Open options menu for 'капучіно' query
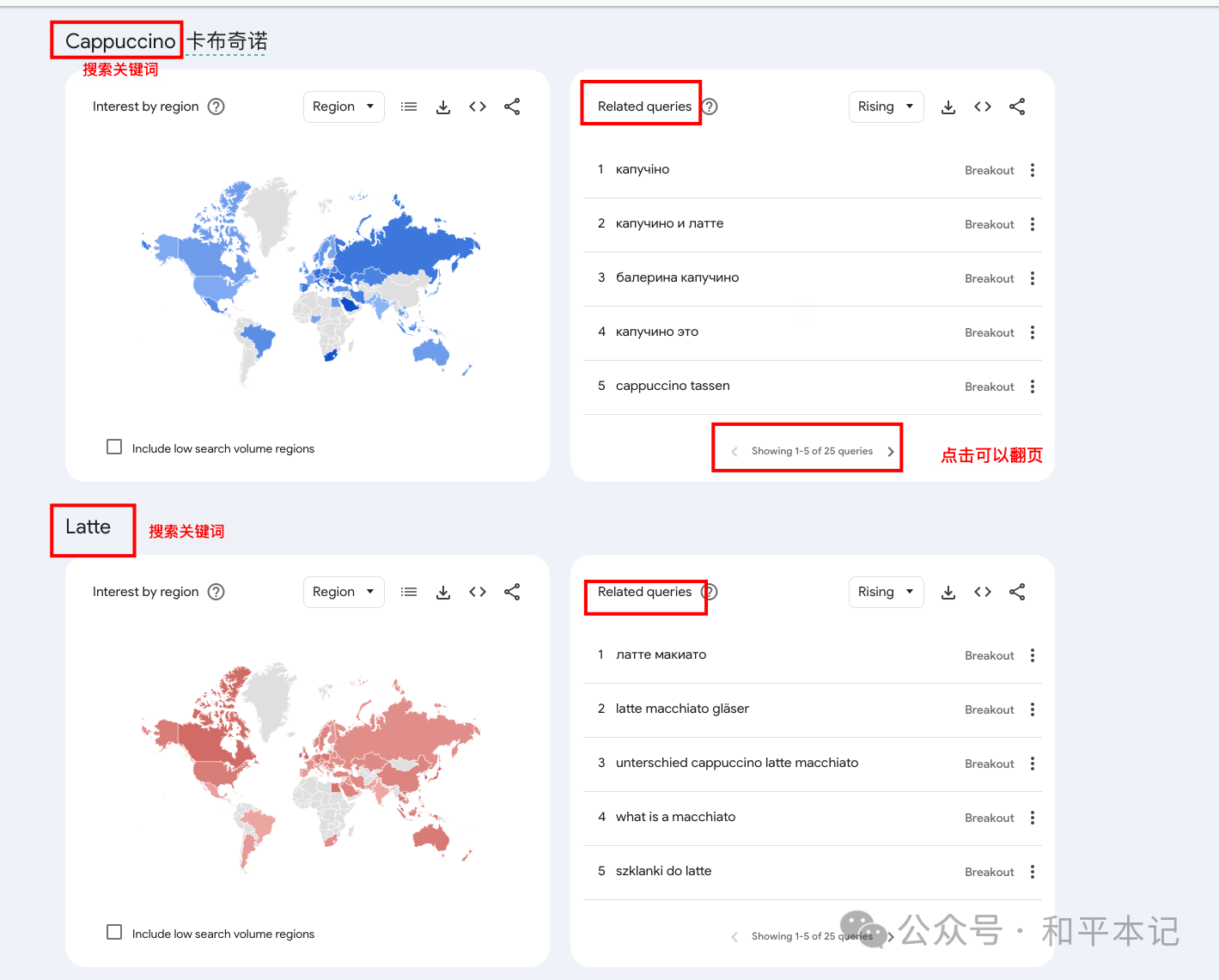Screen dimensions: 1219x980 pyautogui.click(x=1033, y=170)
